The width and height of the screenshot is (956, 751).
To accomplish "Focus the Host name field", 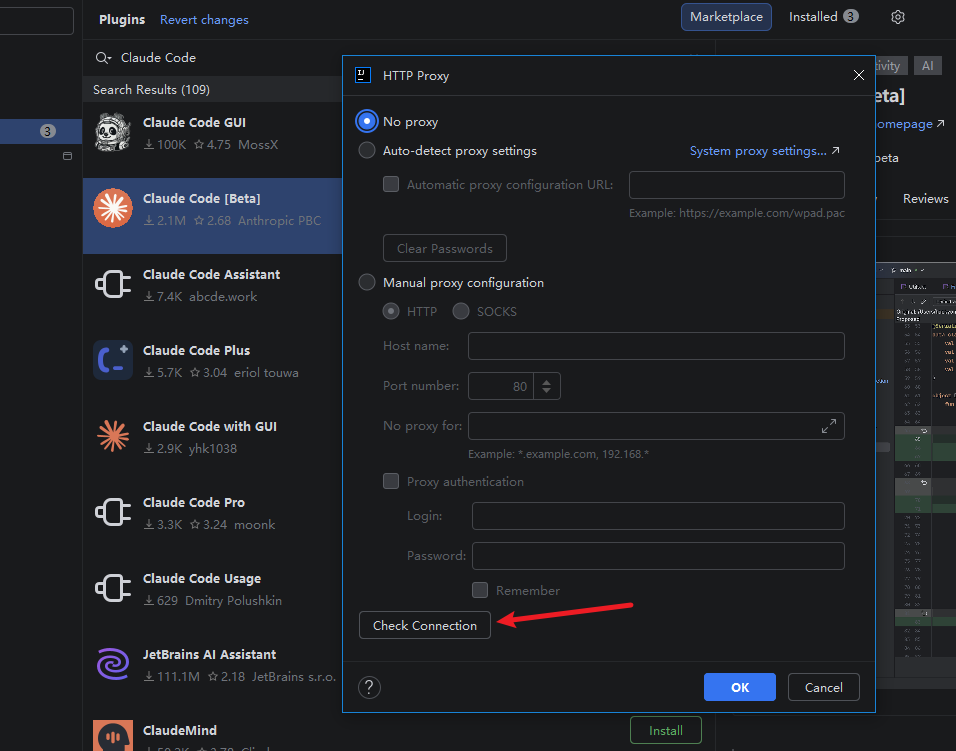I will pos(656,346).
